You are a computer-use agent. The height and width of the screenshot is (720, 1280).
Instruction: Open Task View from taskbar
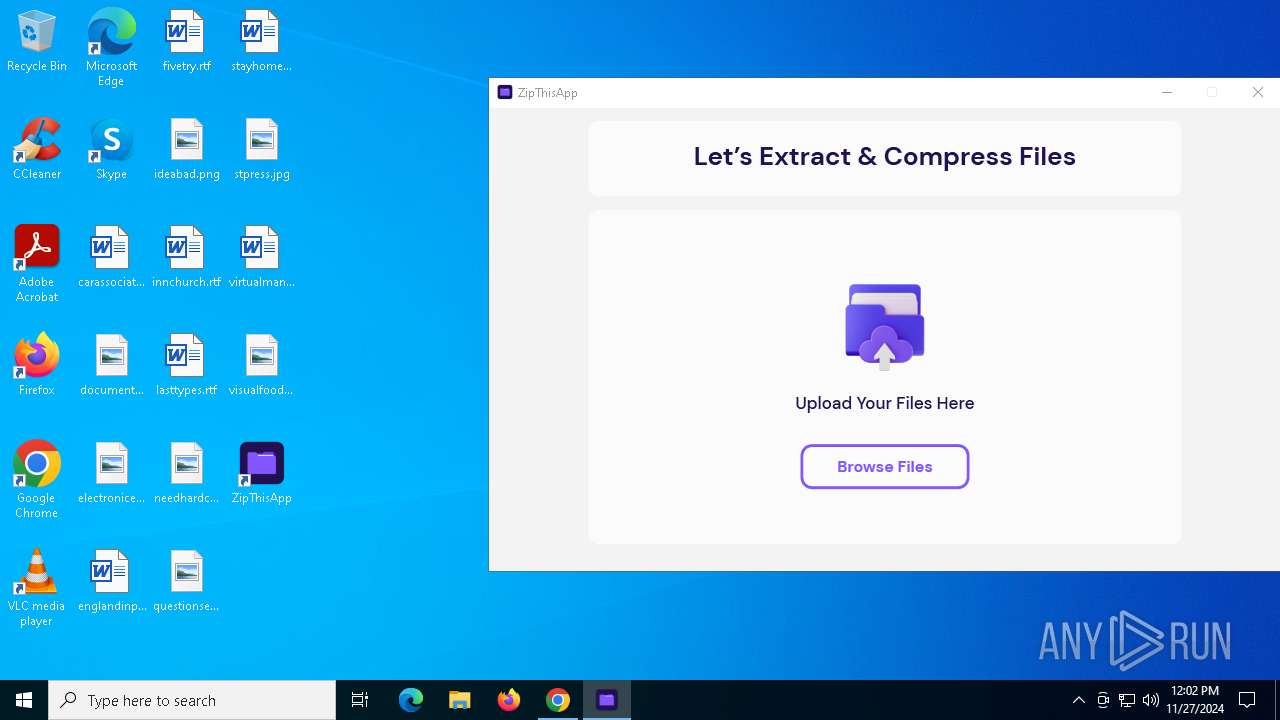coord(360,700)
